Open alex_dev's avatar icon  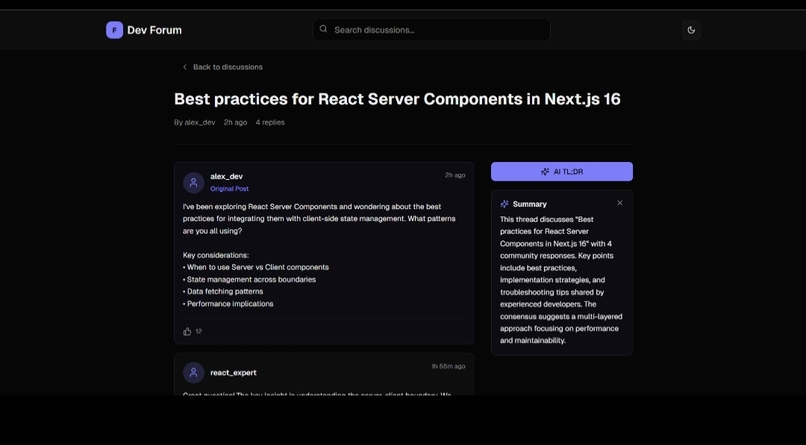tap(194, 182)
